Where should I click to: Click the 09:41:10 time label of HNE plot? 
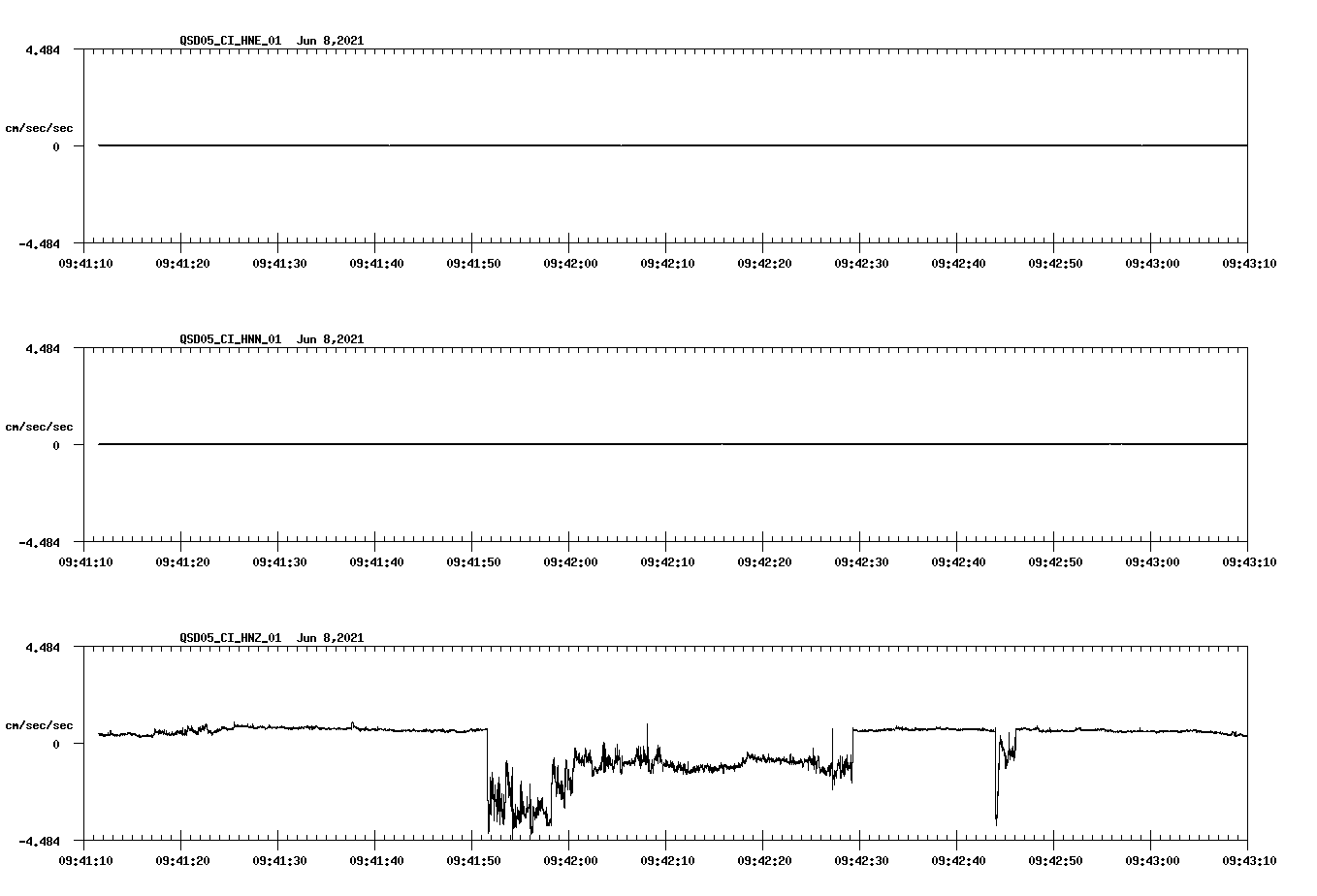tap(85, 263)
